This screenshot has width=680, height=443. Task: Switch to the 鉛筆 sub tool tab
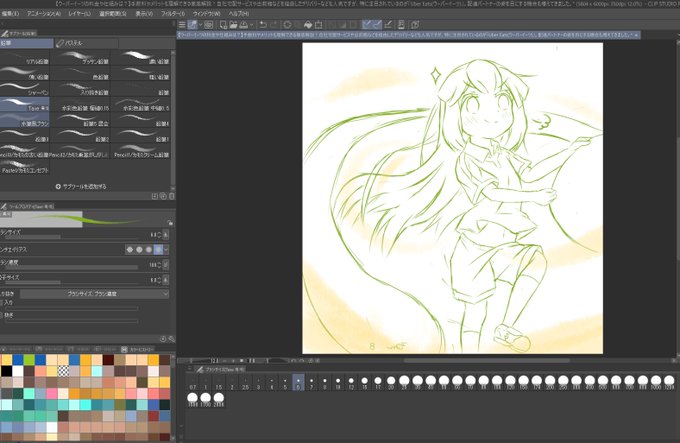(x=26, y=43)
